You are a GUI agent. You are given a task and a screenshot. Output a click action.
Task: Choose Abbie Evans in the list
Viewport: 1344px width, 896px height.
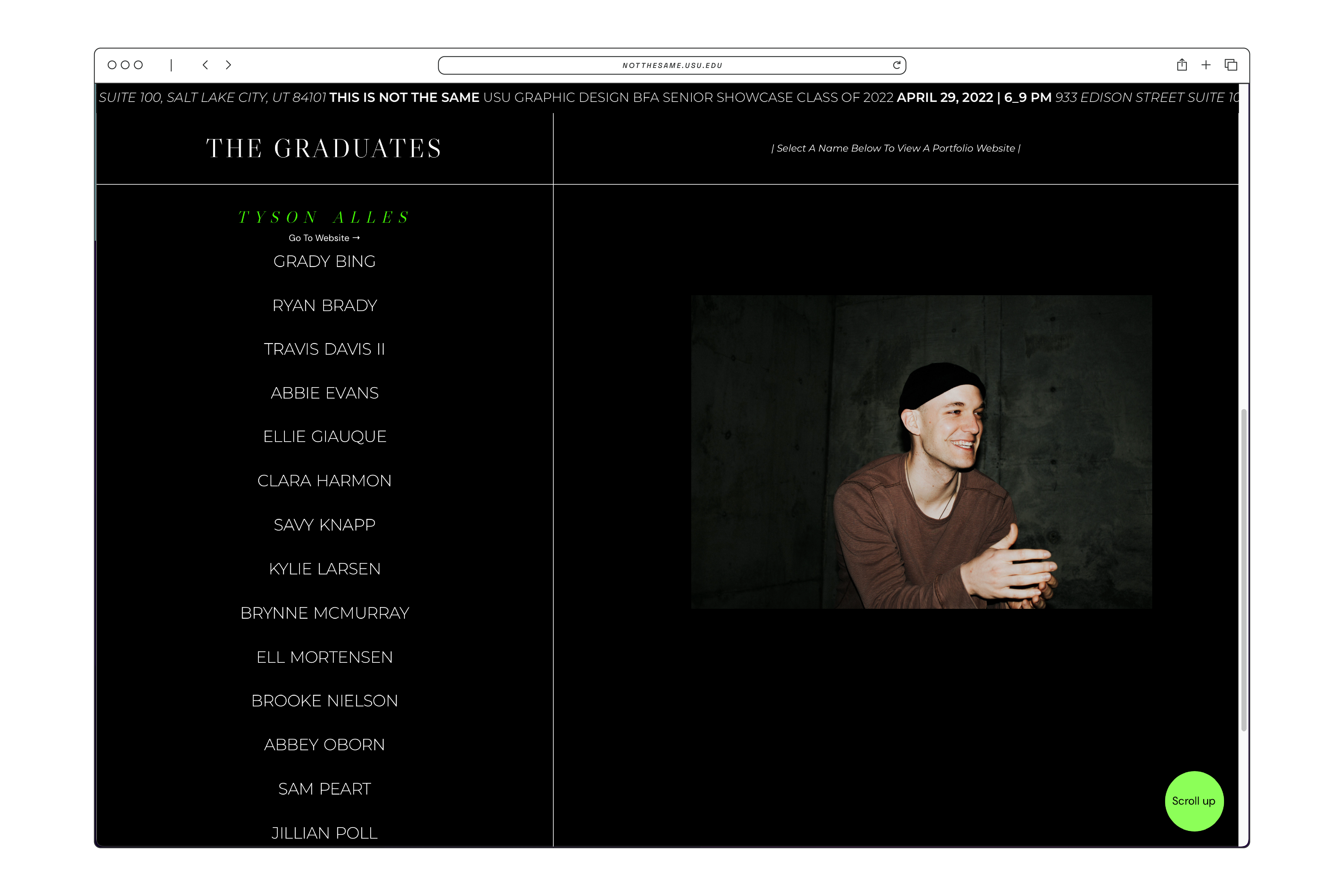pyautogui.click(x=325, y=393)
